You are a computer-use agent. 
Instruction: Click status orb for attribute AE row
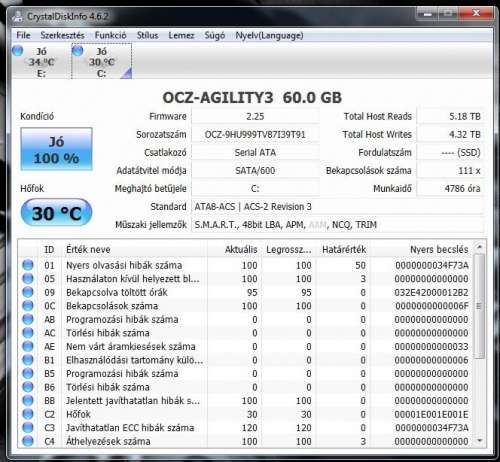coord(28,346)
